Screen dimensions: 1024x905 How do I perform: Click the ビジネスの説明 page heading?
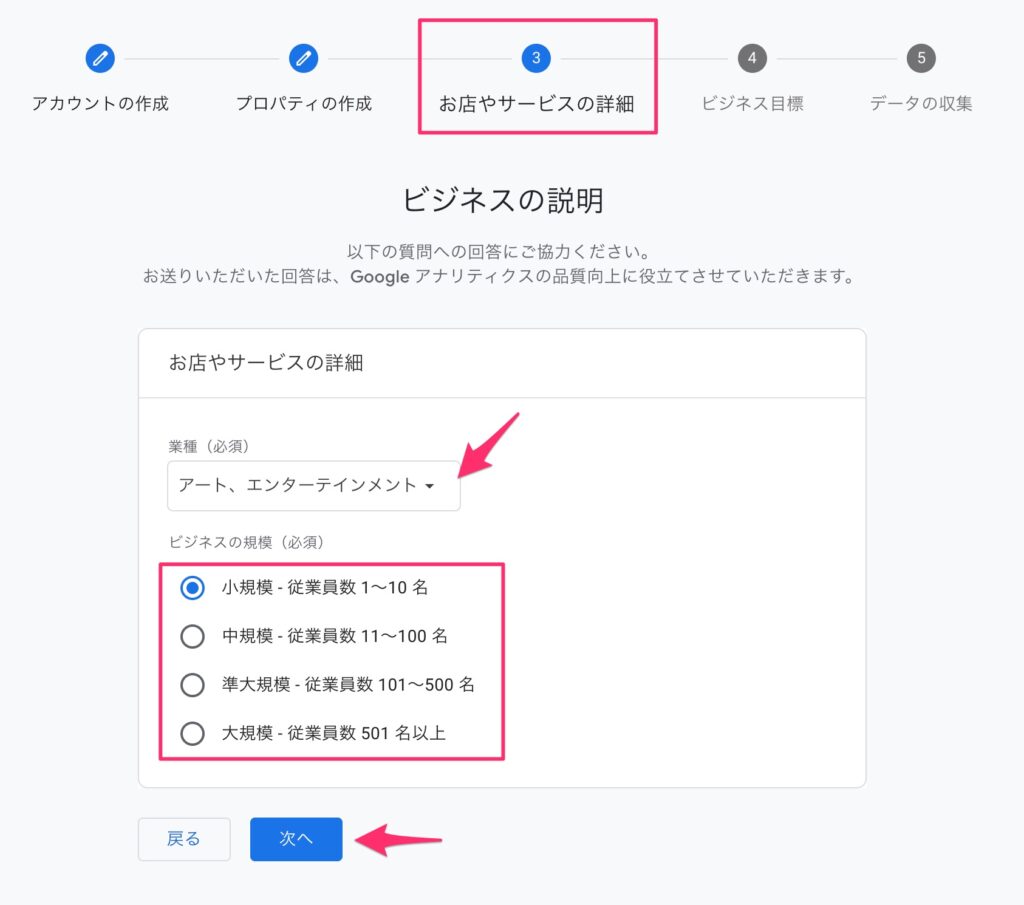coord(502,200)
